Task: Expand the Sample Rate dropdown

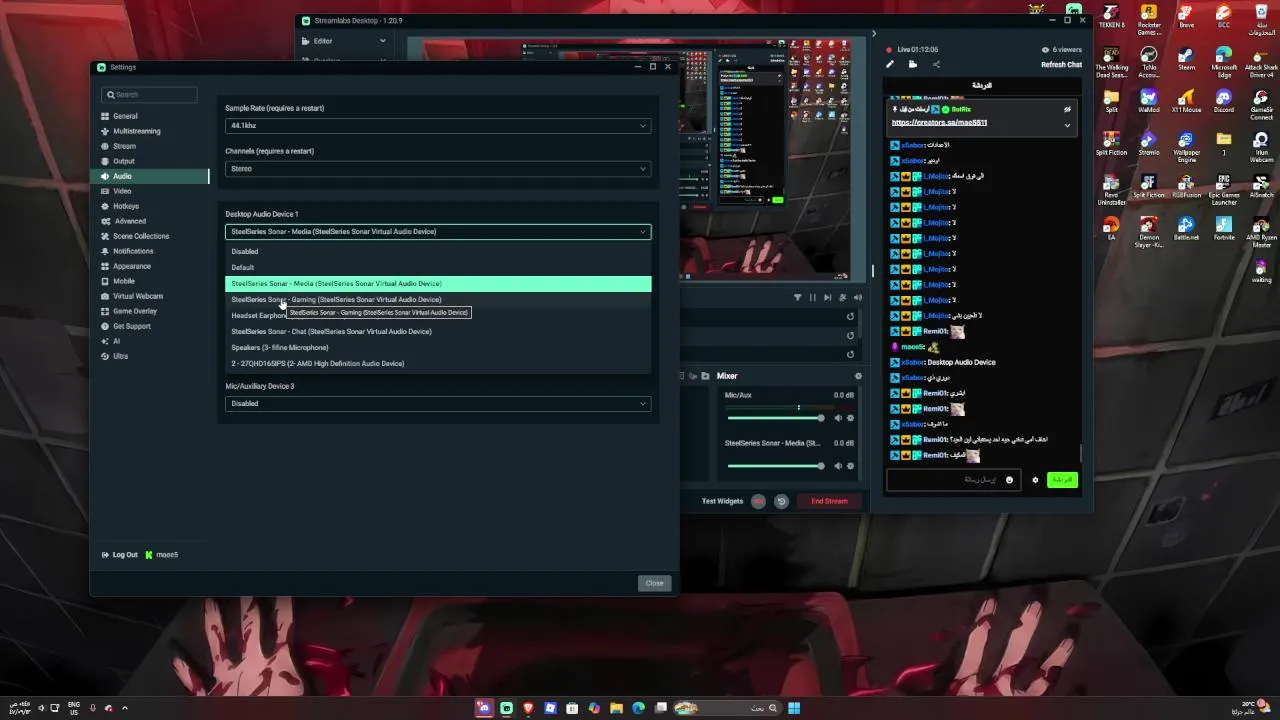Action: pyautogui.click(x=438, y=126)
